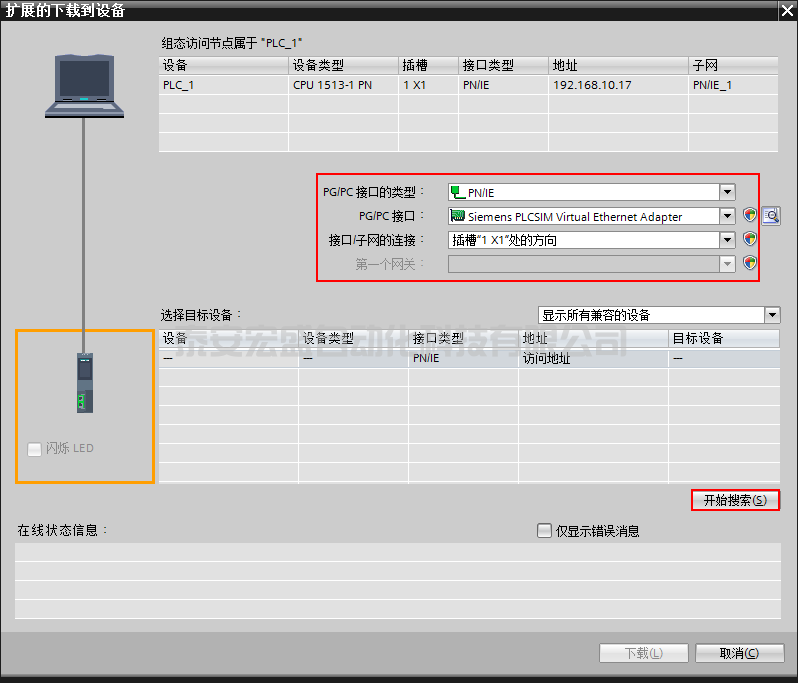Viewport: 798px width, 683px height.
Task: Click the laptop PG/PC icon
Action: 84,86
